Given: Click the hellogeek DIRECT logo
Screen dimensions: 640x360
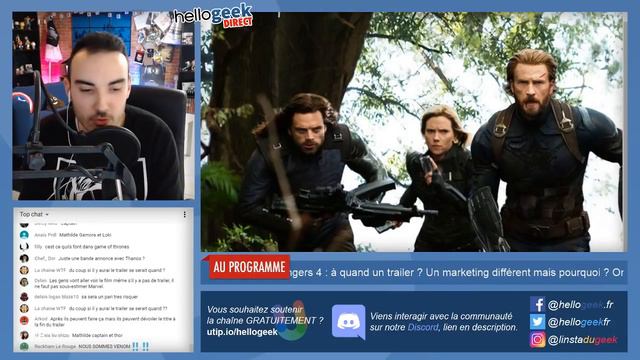Looking at the screenshot, I should pyautogui.click(x=213, y=16).
